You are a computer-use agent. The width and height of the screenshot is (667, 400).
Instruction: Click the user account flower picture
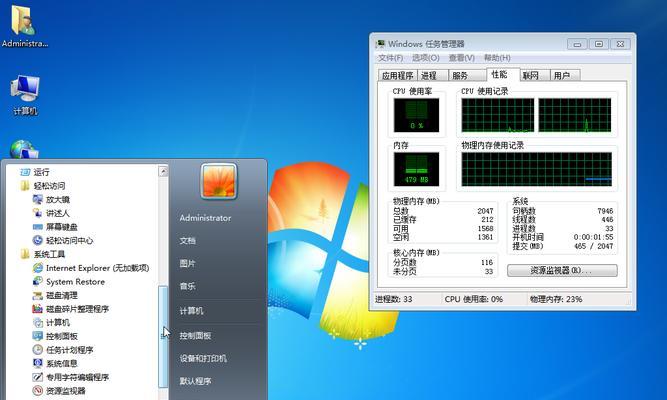coord(219,181)
